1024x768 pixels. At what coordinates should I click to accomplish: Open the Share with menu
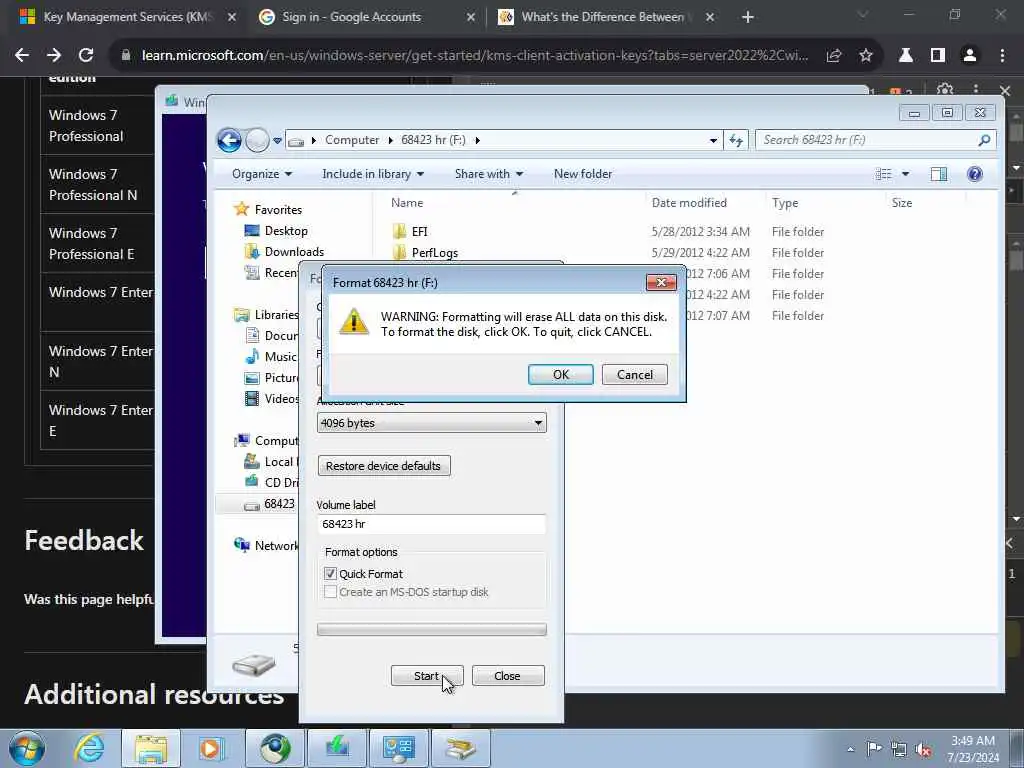[488, 174]
